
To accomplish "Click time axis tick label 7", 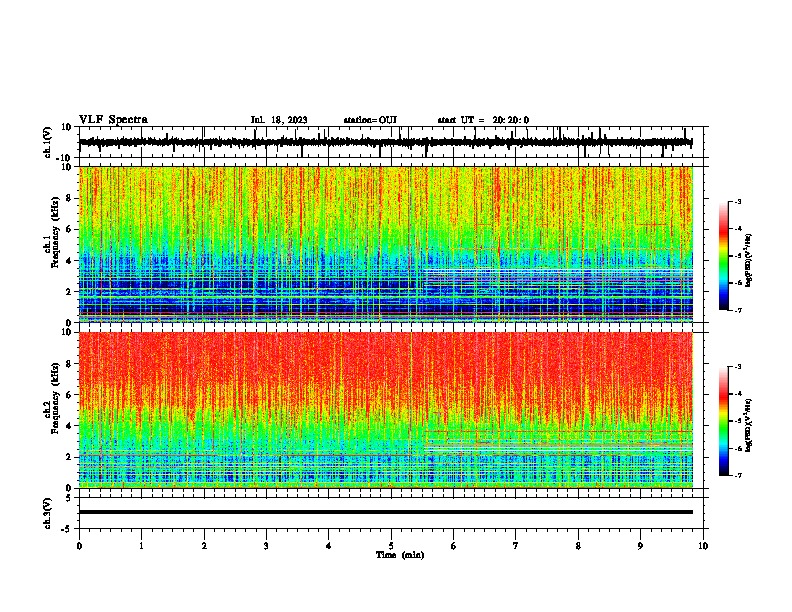I will click(516, 546).
